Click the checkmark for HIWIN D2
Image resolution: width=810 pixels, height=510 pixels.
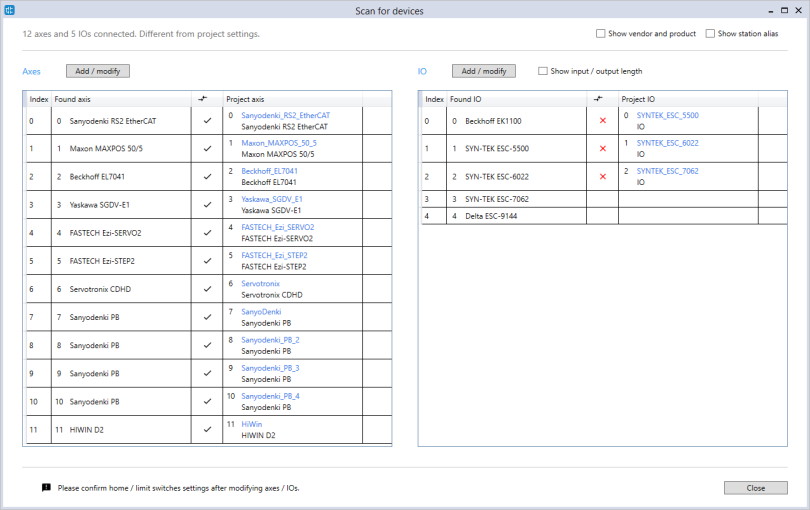coord(207,429)
